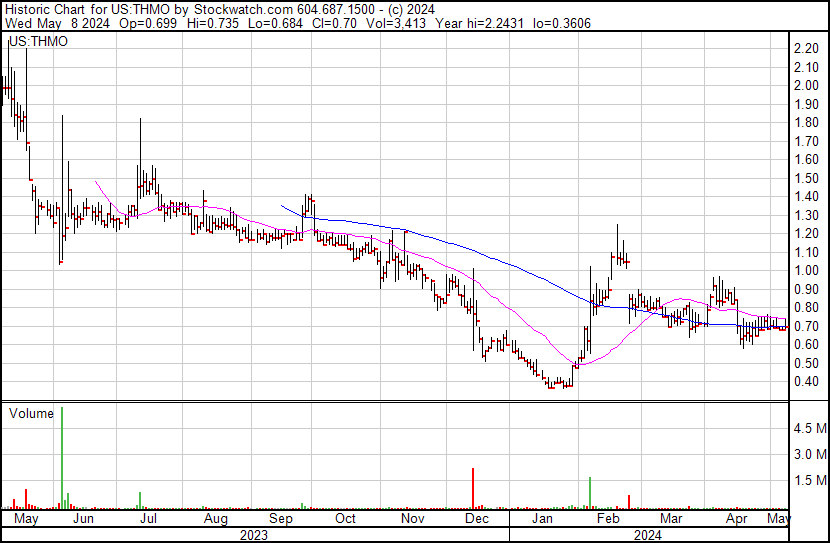Click the 1.5 M volume axis label

tap(808, 481)
